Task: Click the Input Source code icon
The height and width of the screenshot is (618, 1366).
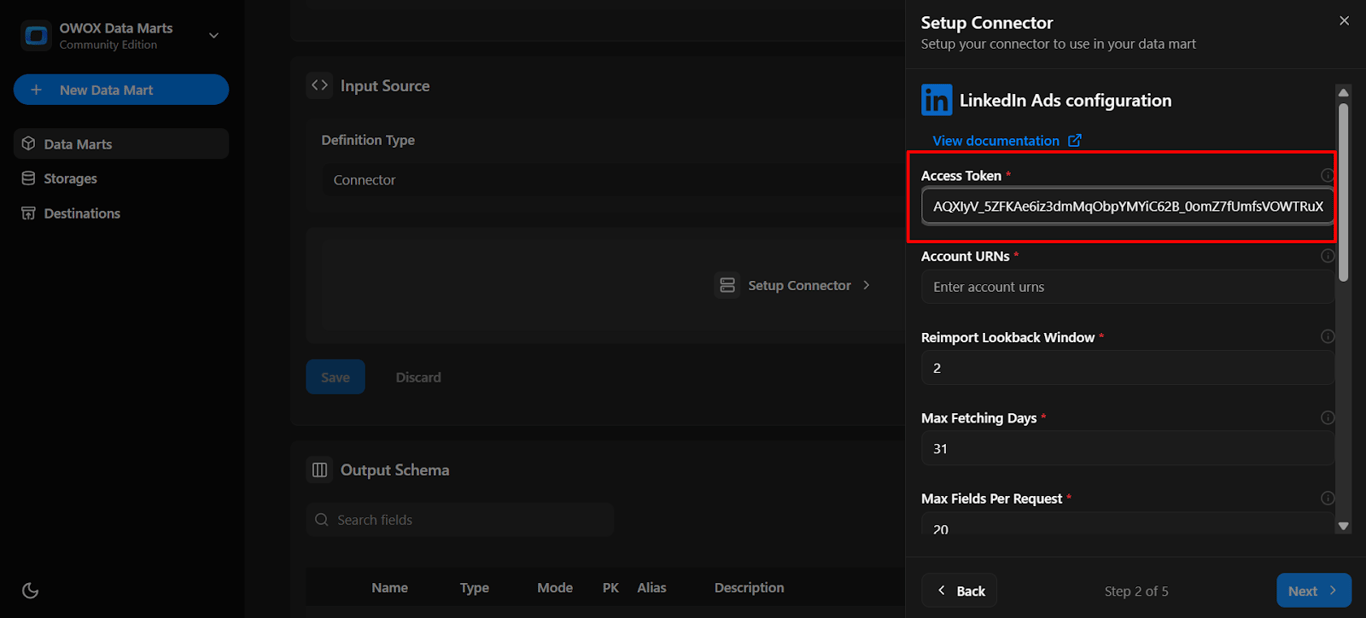Action: pyautogui.click(x=320, y=86)
